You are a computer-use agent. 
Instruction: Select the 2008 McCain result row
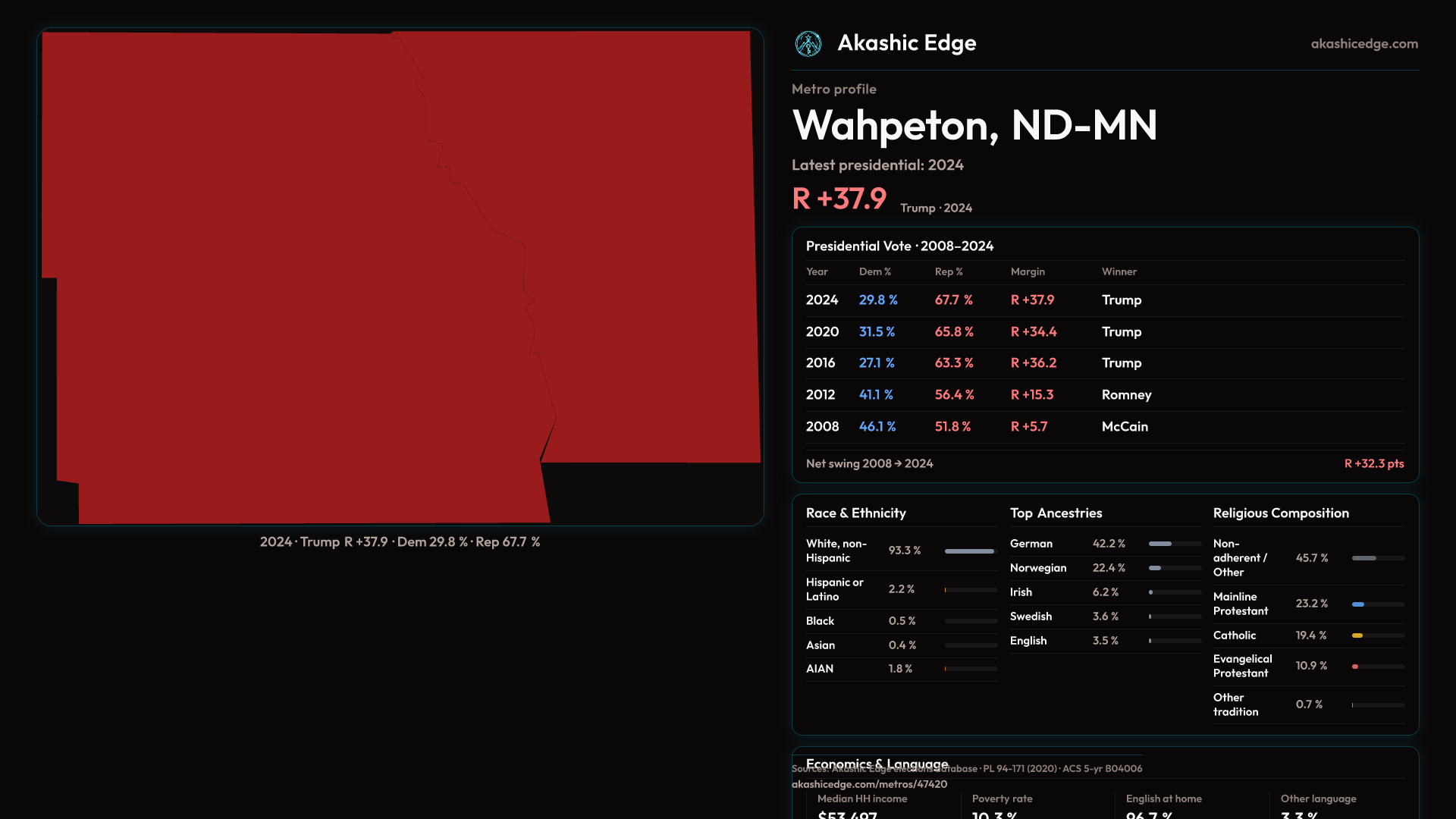[x=1104, y=427]
